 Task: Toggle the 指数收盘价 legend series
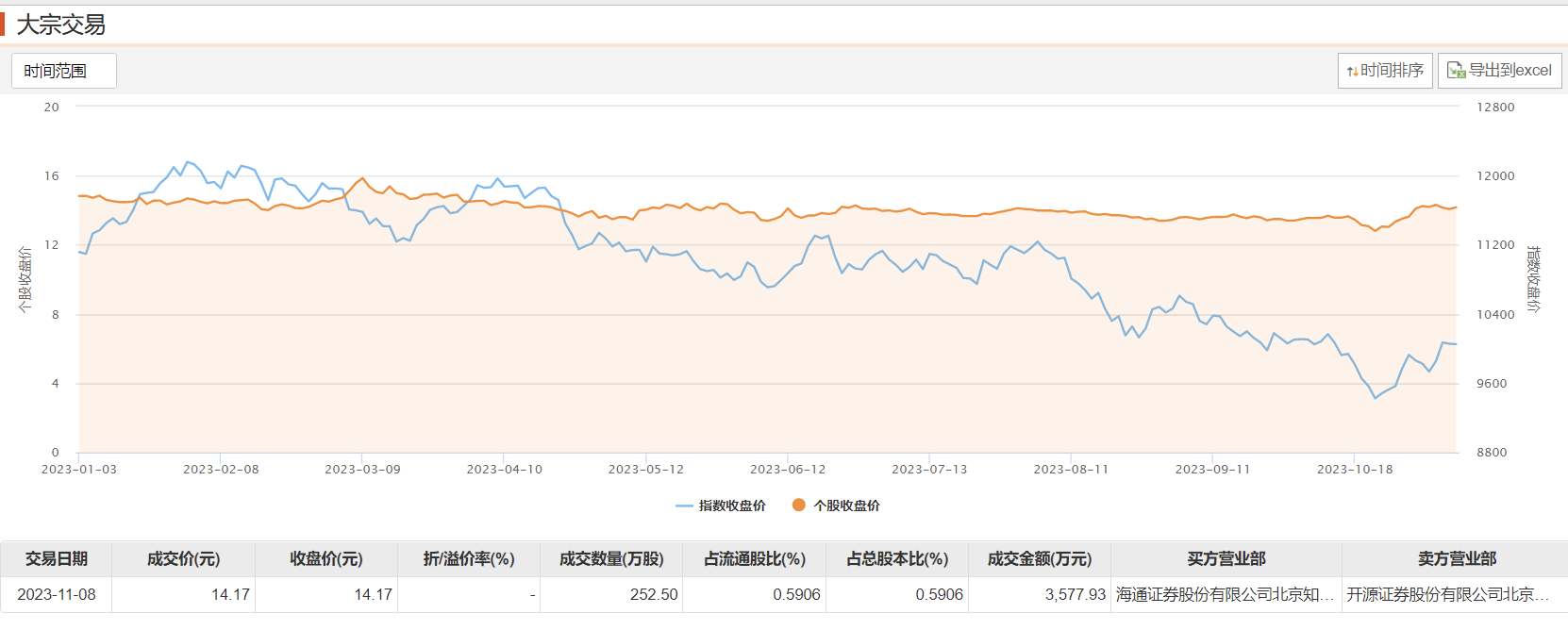722,506
